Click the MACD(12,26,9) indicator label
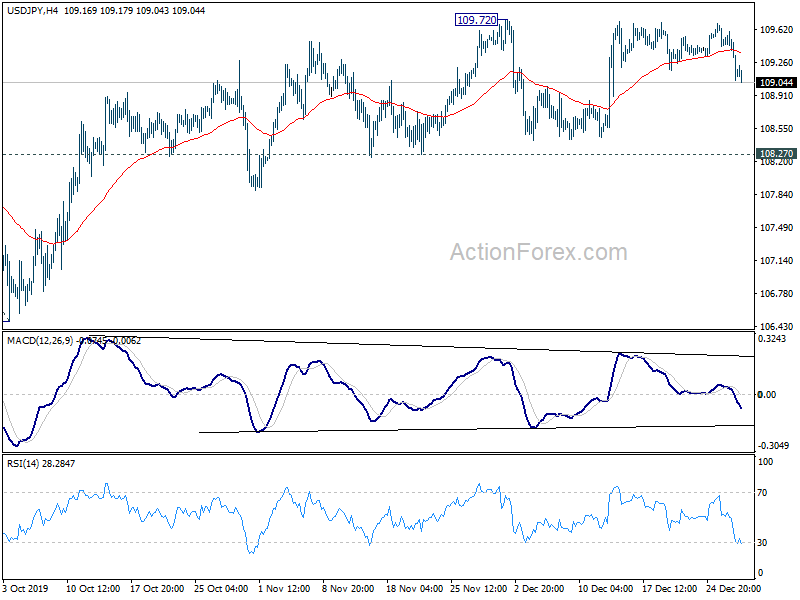The image size is (800, 600). pyautogui.click(x=40, y=341)
